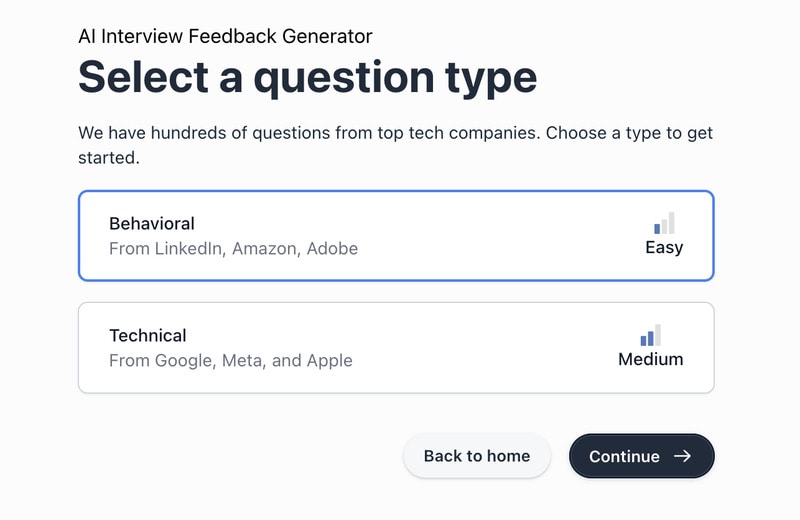
Task: Choose the Technical question type card
Action: [x=396, y=347]
